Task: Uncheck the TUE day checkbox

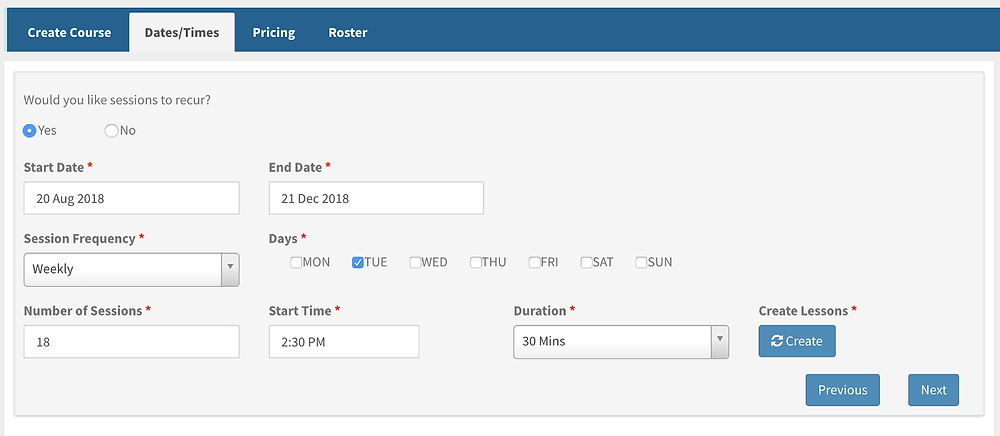Action: point(358,262)
